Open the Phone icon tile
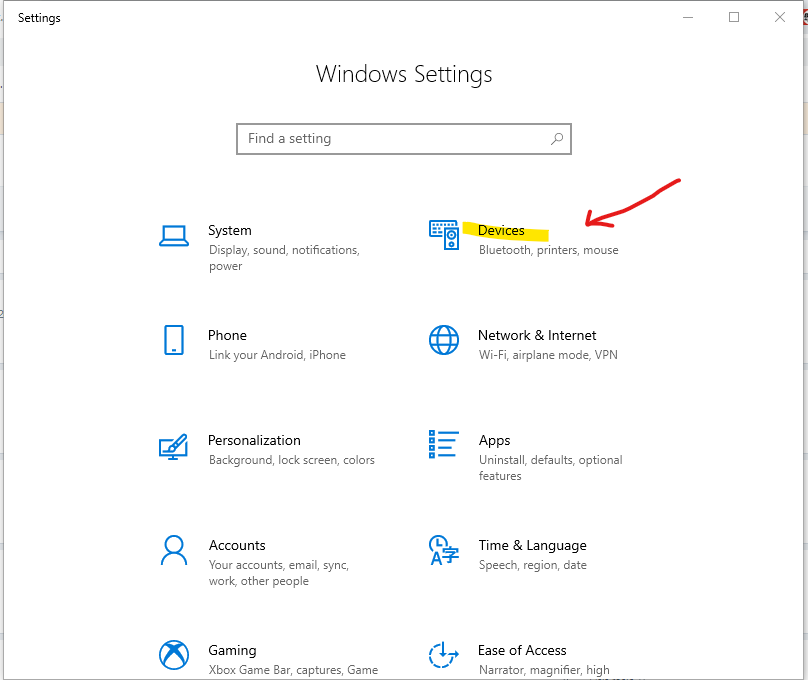The height and width of the screenshot is (680, 808). pyautogui.click(x=174, y=340)
